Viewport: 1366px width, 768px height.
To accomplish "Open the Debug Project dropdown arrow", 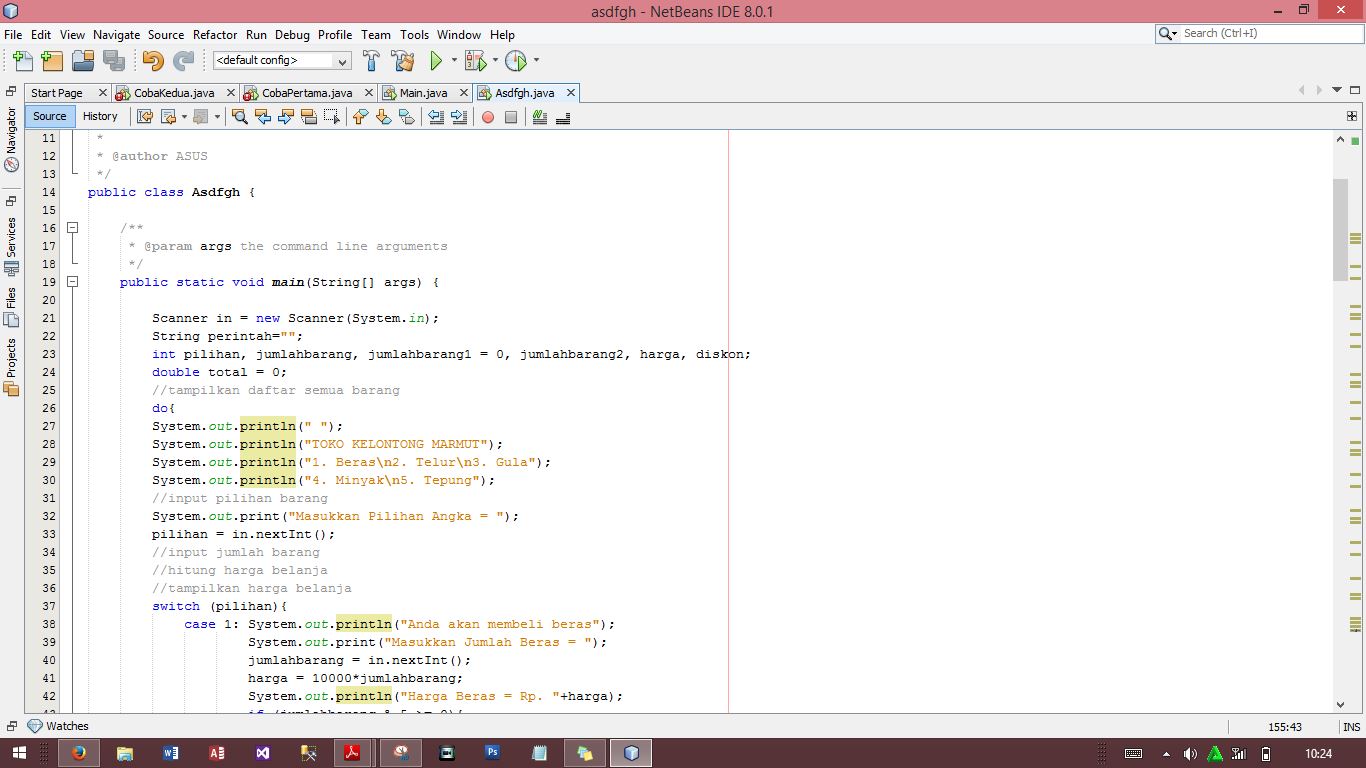I will pos(494,61).
